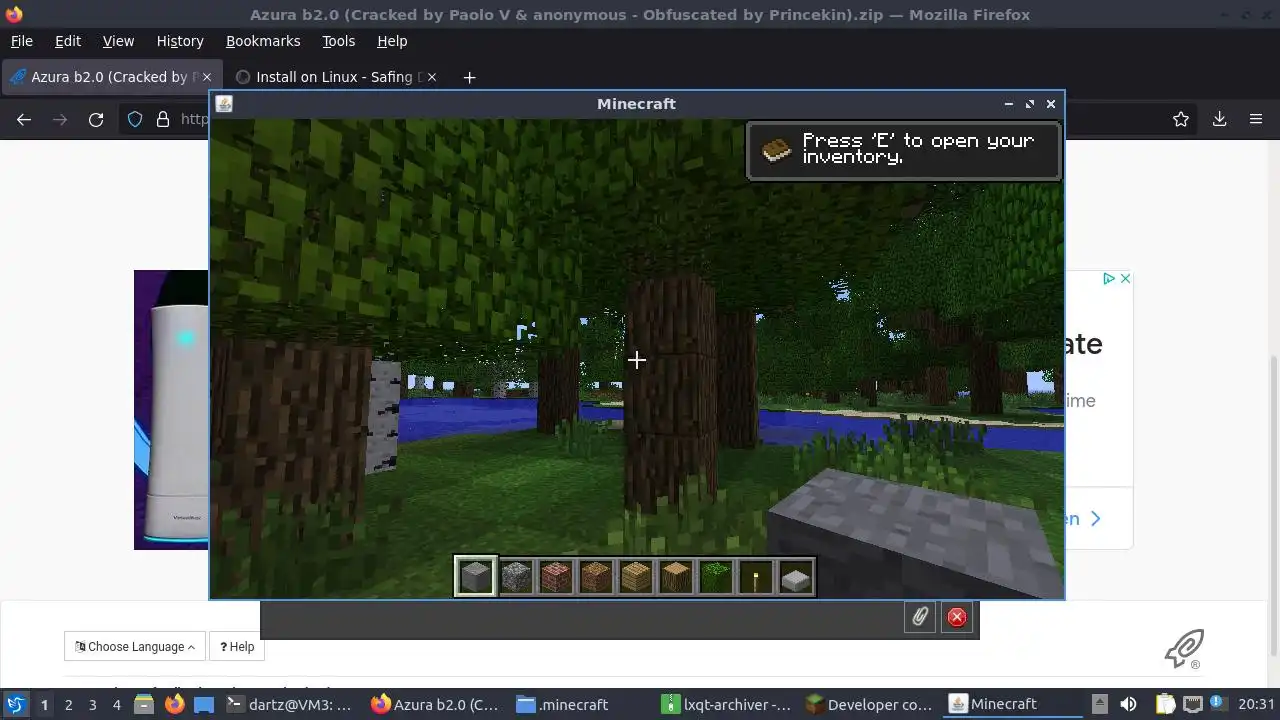This screenshot has height=720, width=1280.
Task: Focus Azura b2.0 Firefox taskbar entry
Action: 435,704
